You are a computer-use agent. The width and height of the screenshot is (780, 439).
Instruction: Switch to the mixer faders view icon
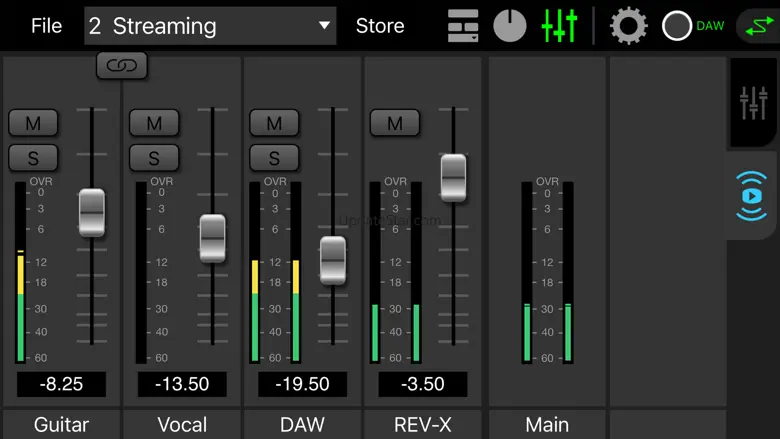tap(559, 26)
